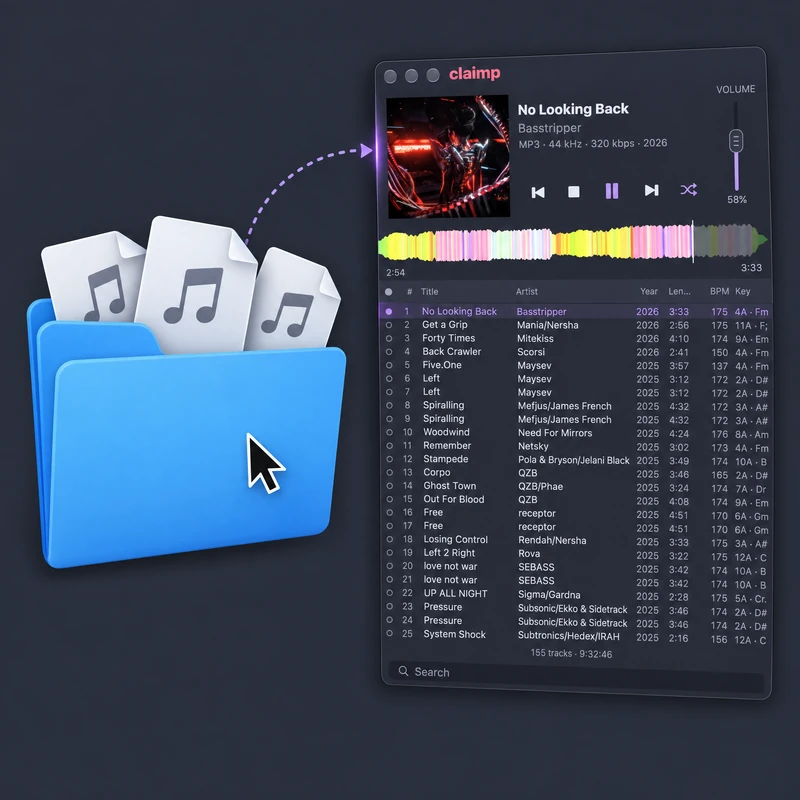This screenshot has width=800, height=800.
Task: Sort by BPM column header
Action: pos(719,291)
